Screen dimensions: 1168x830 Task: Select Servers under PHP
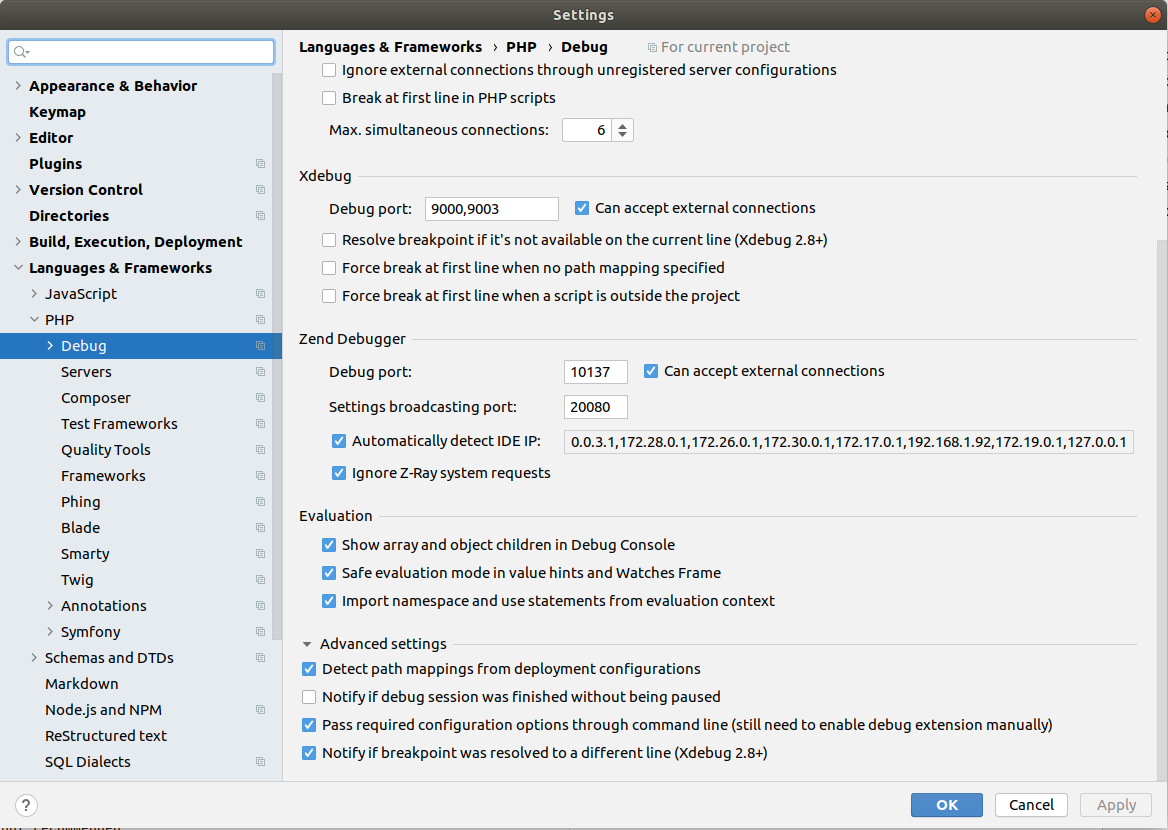[86, 372]
